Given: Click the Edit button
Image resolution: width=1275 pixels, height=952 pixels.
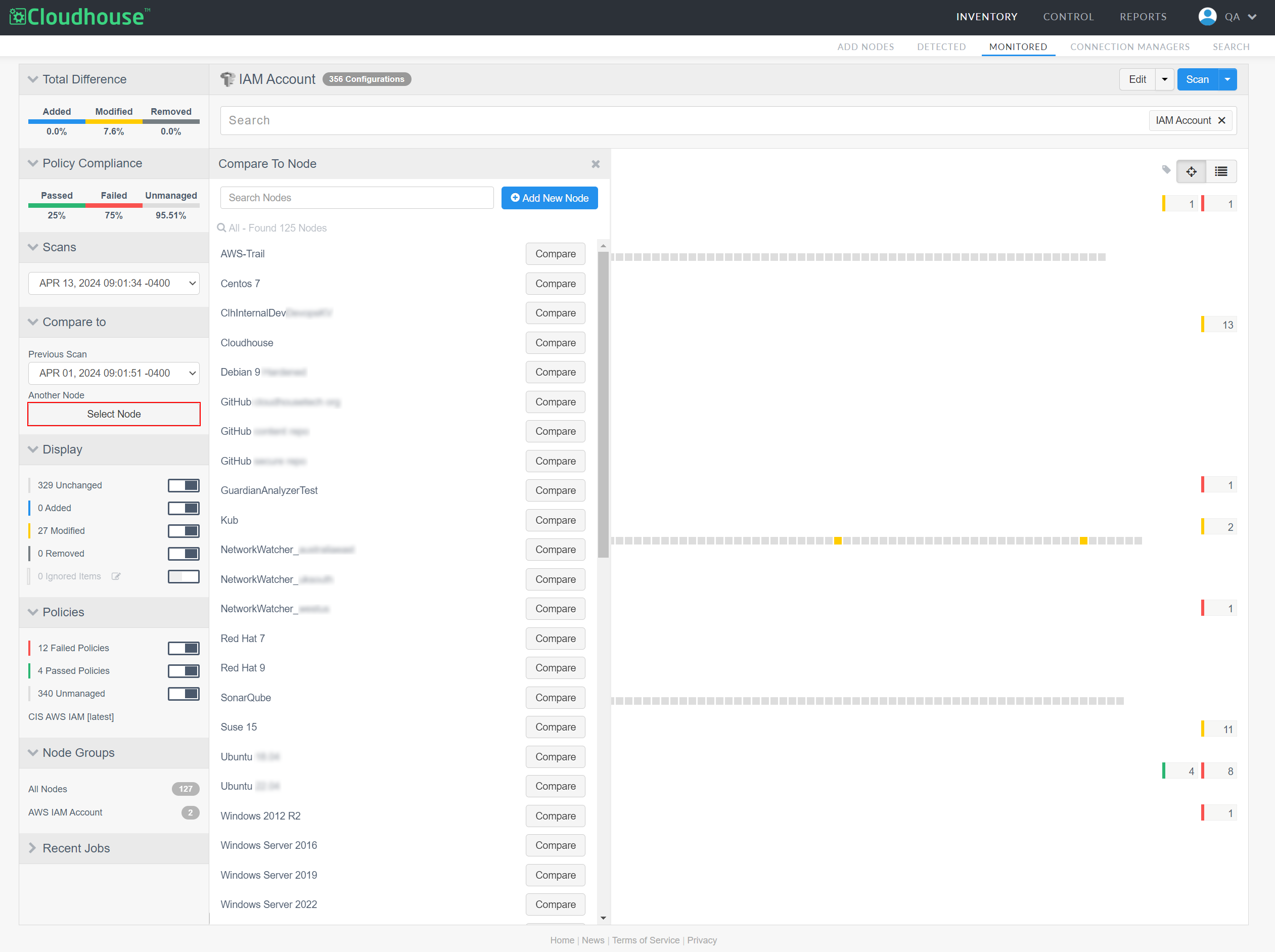Looking at the screenshot, I should tap(1137, 79).
